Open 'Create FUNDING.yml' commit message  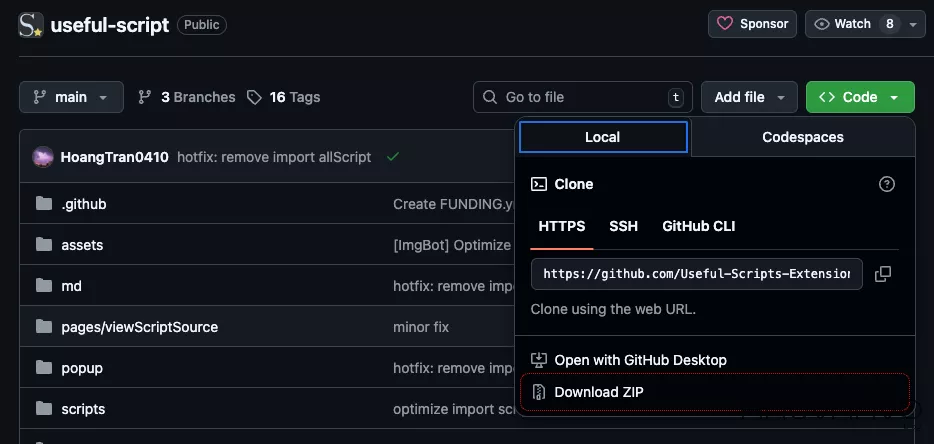coord(454,204)
